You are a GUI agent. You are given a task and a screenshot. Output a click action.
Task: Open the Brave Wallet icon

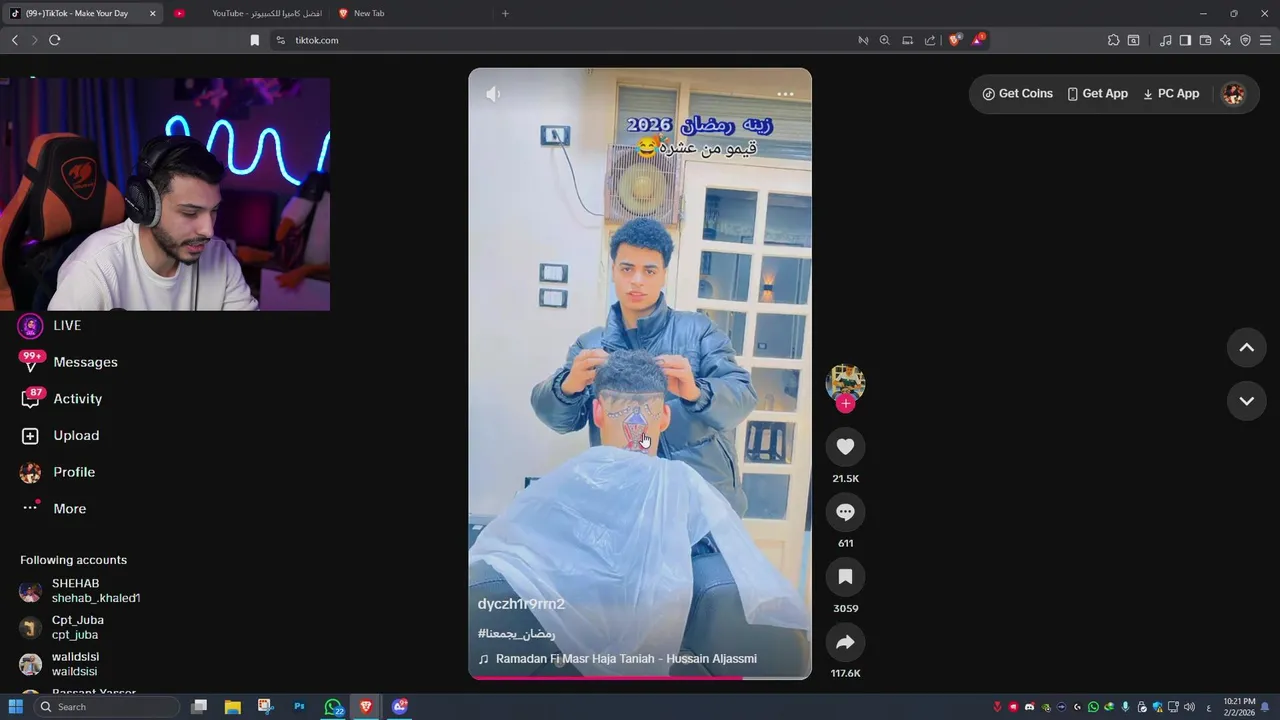click(1205, 40)
